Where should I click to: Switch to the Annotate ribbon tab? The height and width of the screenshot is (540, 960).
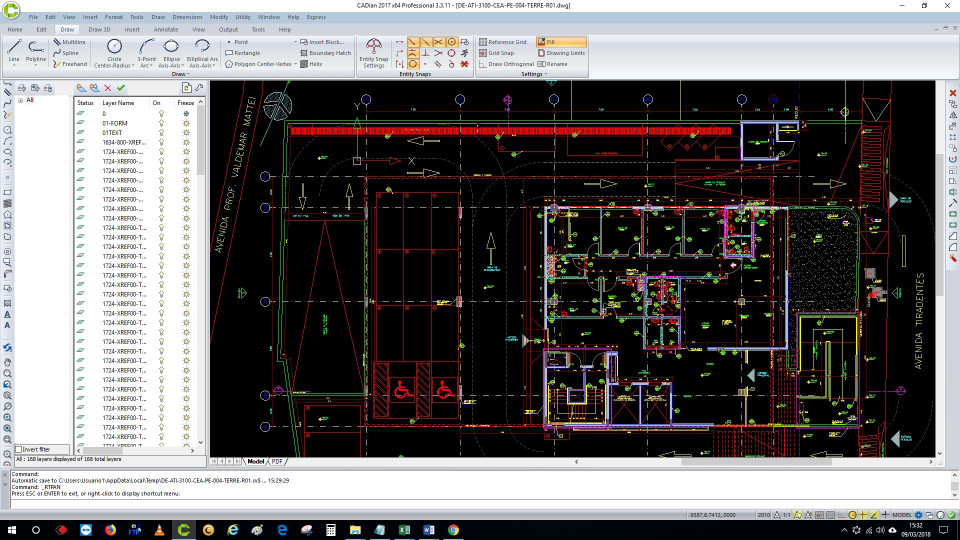[166, 29]
